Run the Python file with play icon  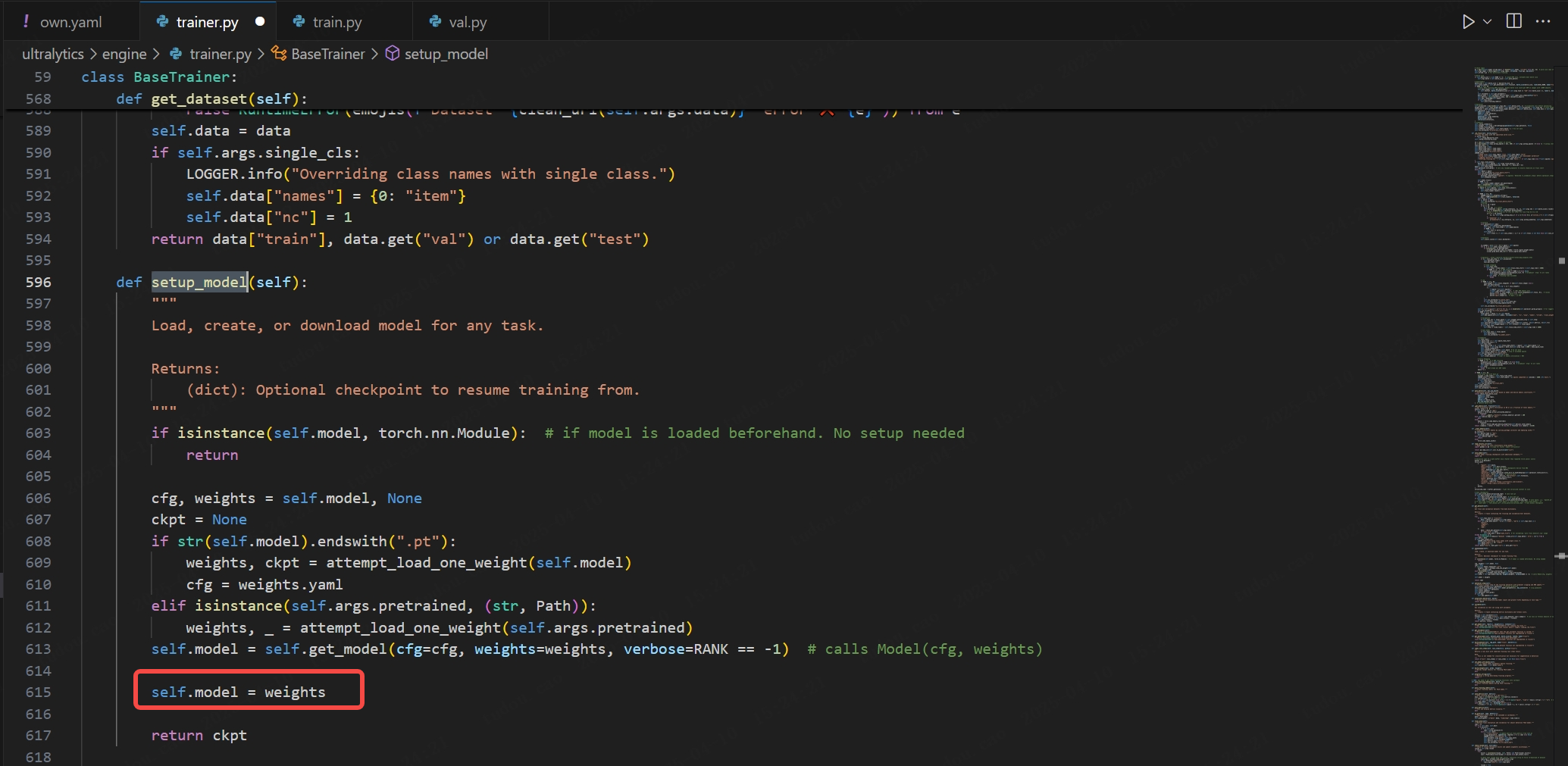pyautogui.click(x=1468, y=21)
